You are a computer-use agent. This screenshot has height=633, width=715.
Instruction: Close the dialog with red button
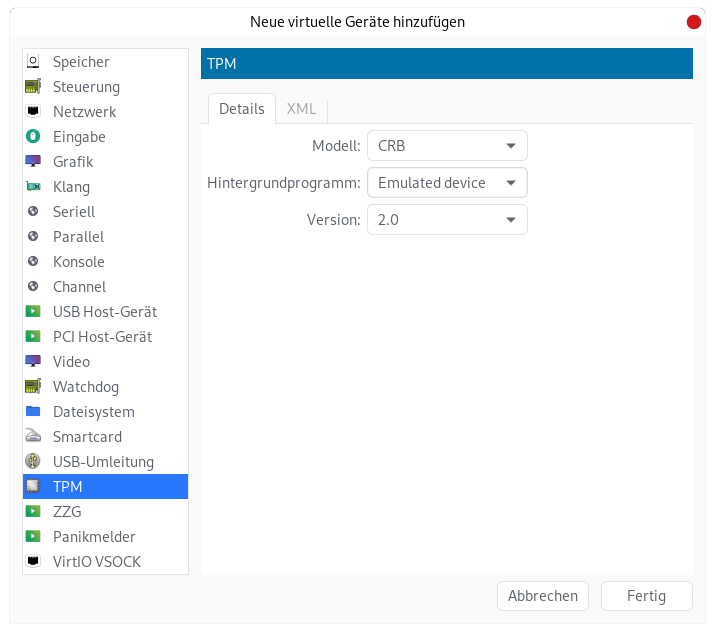694,22
